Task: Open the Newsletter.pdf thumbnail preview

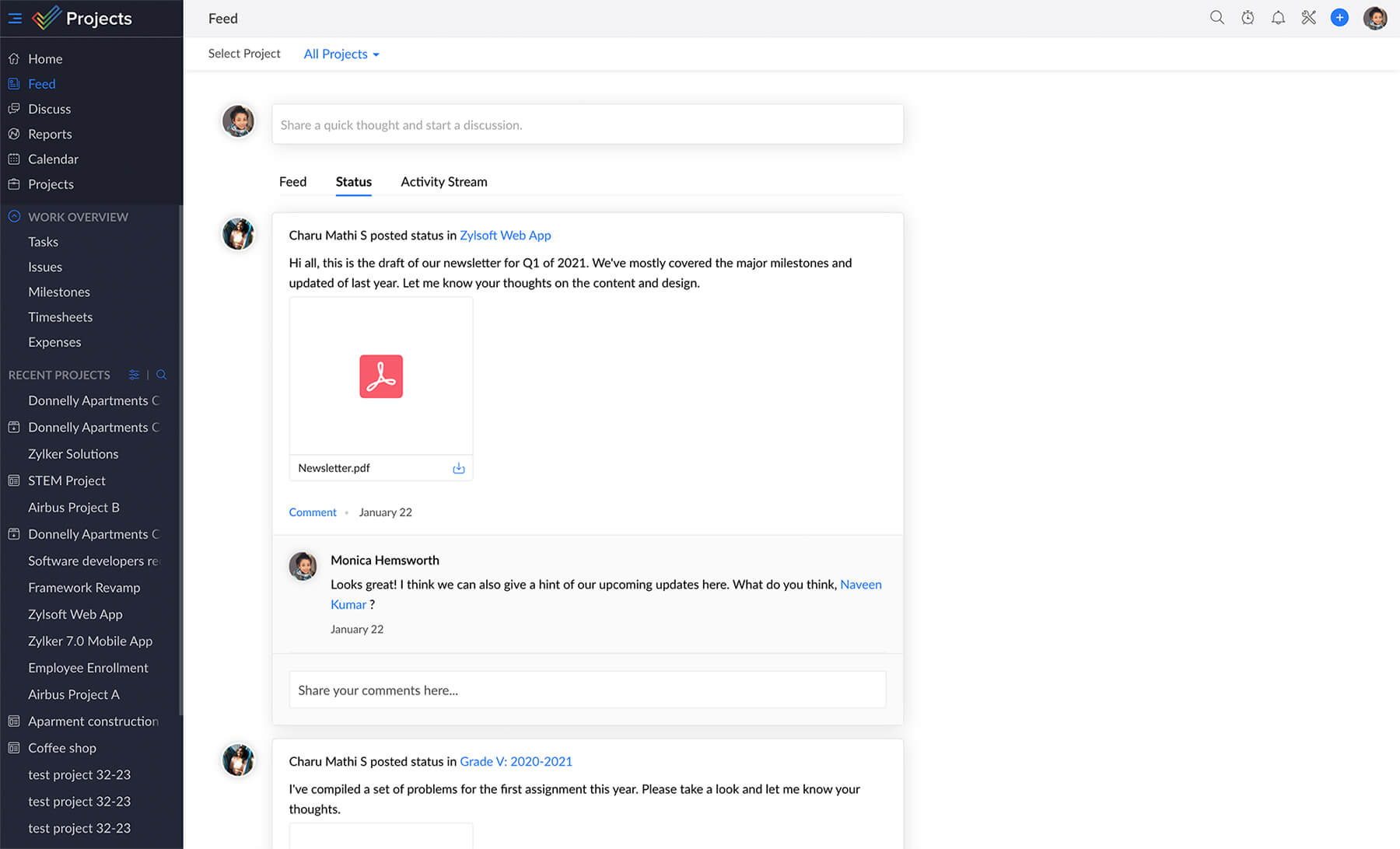Action: 381,376
